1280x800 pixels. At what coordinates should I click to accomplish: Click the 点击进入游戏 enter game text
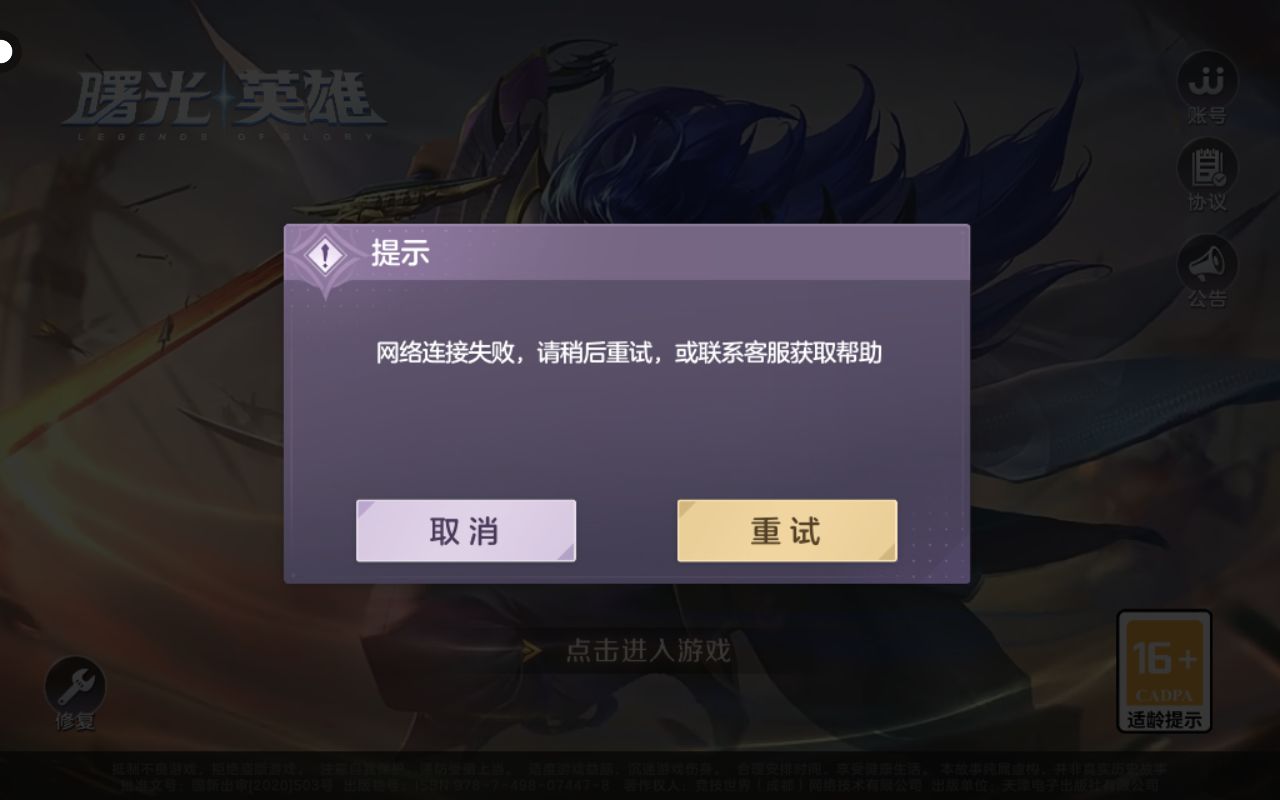point(648,651)
